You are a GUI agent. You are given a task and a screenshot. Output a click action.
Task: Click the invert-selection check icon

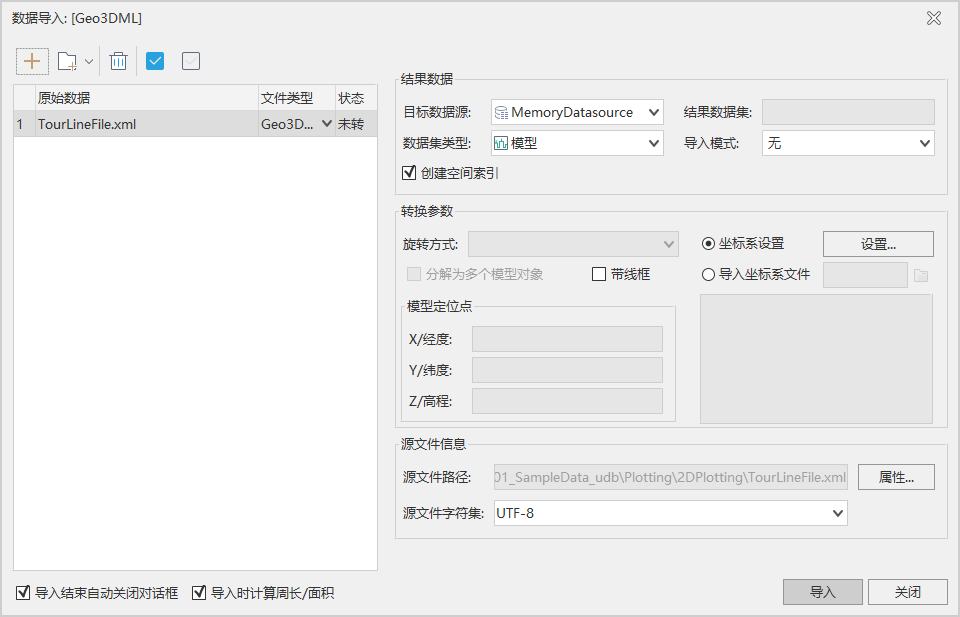(191, 61)
